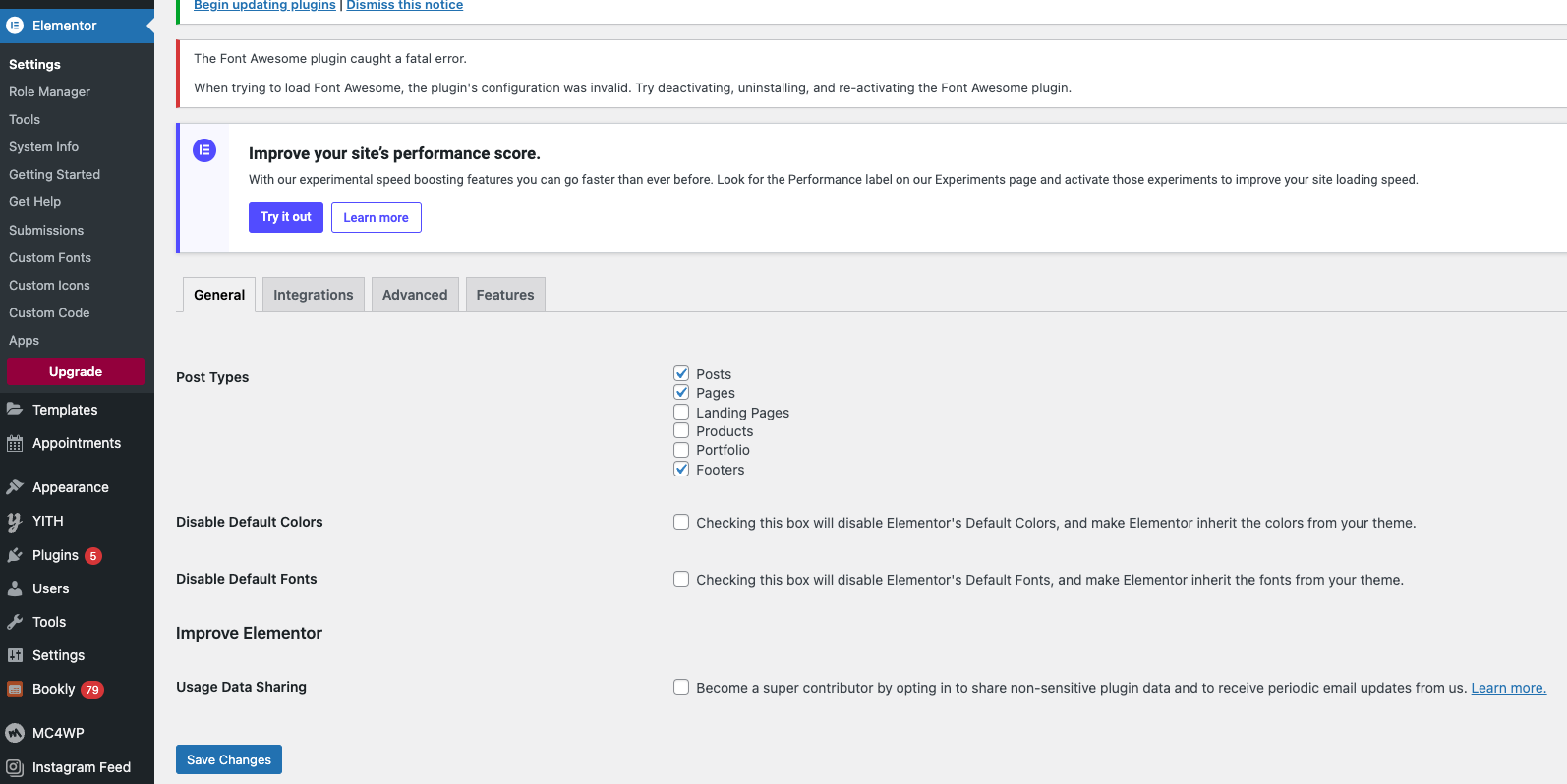Click the Learn more button in notice

coord(377,217)
